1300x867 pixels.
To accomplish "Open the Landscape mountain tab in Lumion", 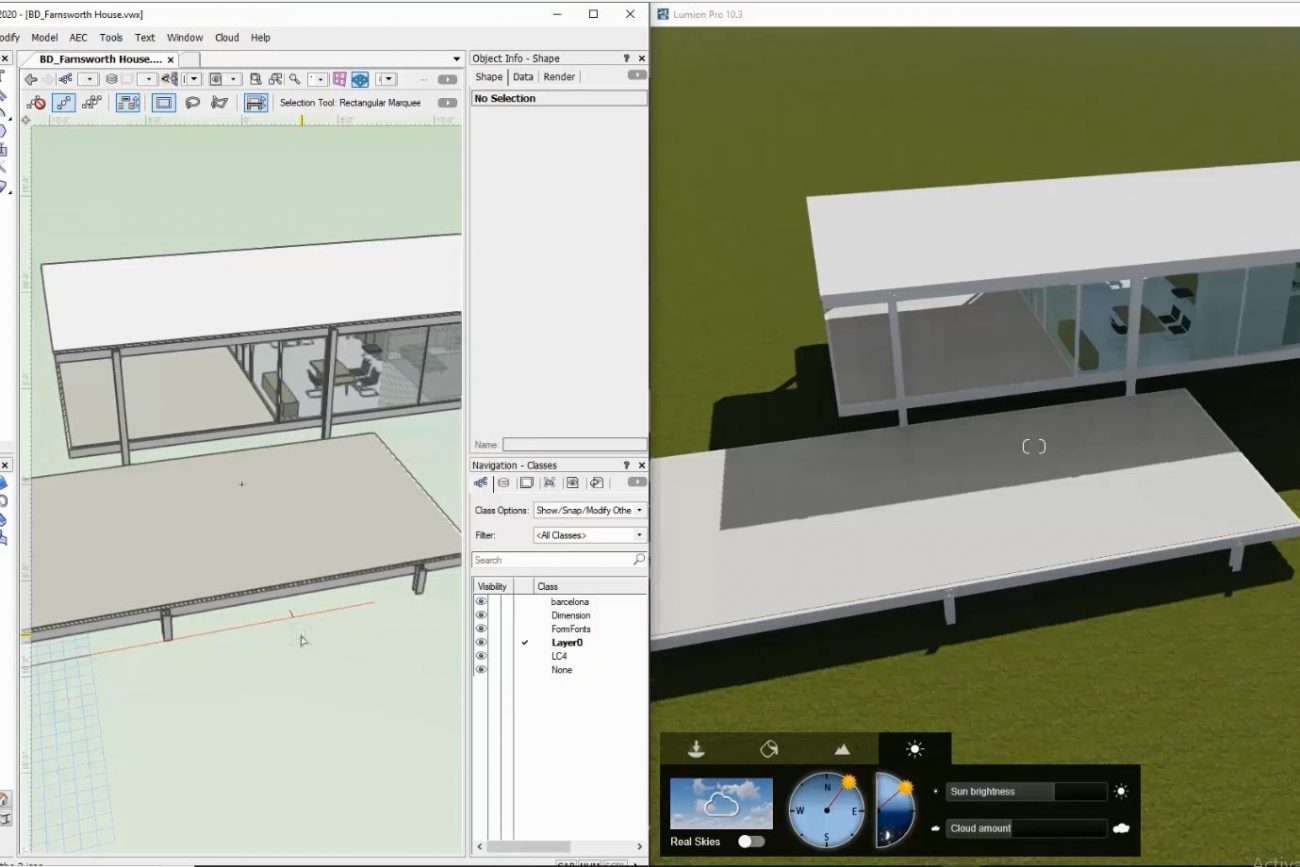I will pos(842,749).
